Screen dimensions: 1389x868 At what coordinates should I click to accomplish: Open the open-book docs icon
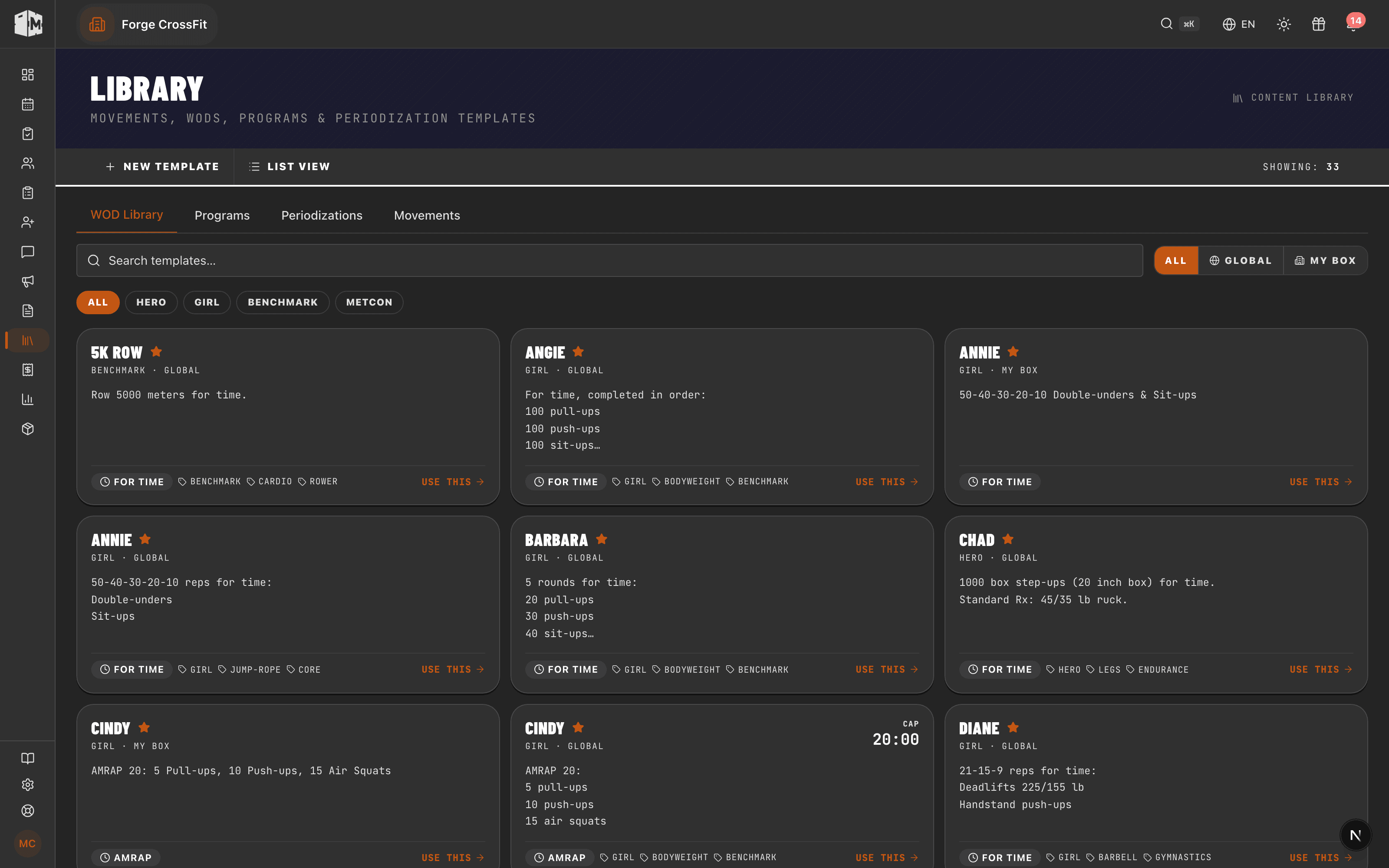[x=27, y=758]
